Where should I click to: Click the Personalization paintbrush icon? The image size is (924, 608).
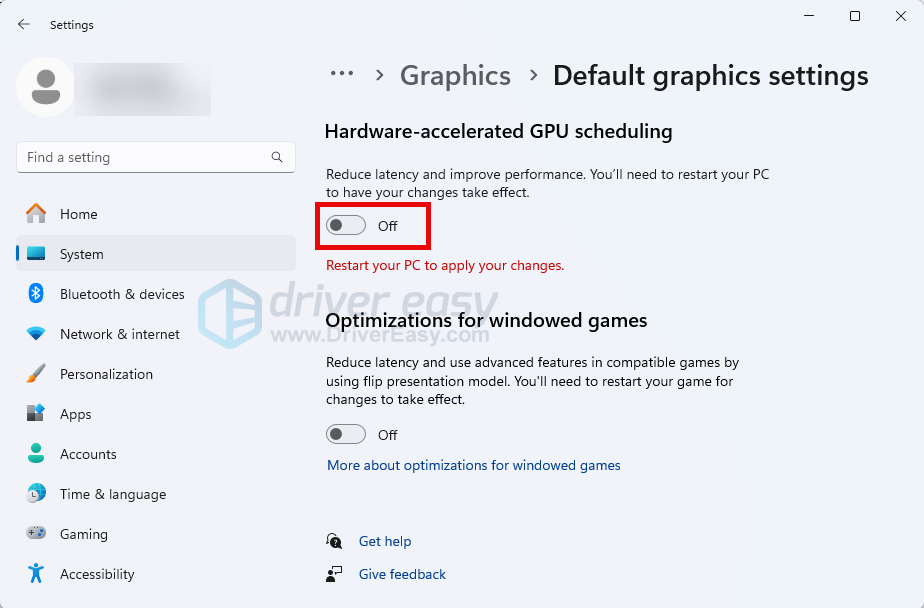[x=36, y=374]
